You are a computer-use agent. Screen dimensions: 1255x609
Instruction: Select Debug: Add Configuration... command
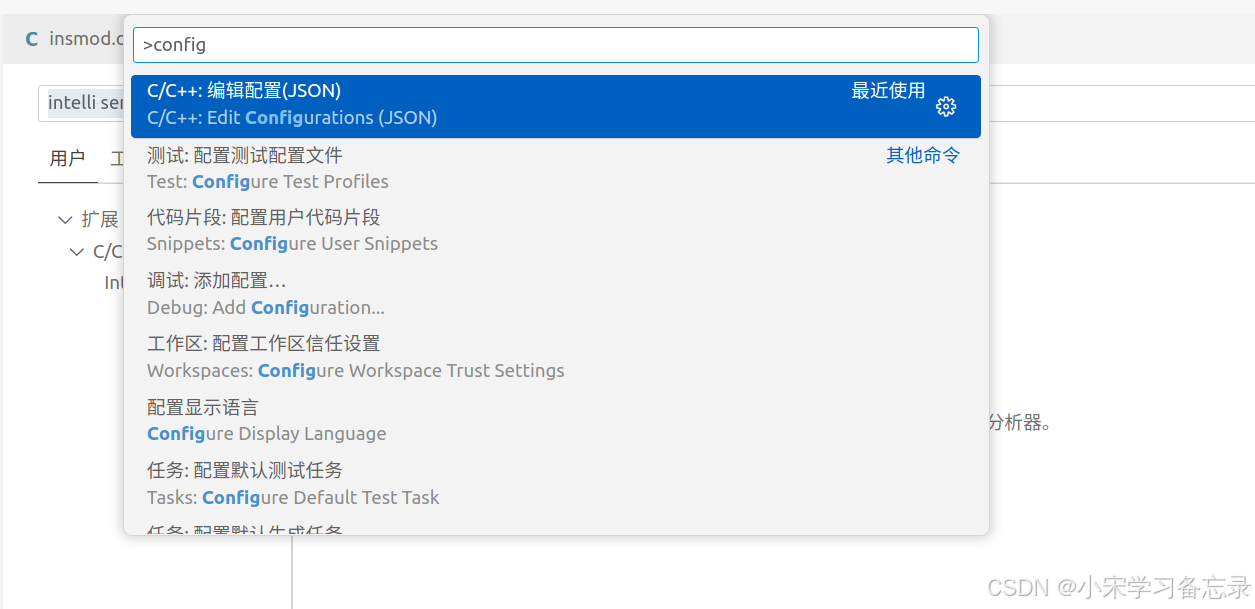pyautogui.click(x=555, y=294)
